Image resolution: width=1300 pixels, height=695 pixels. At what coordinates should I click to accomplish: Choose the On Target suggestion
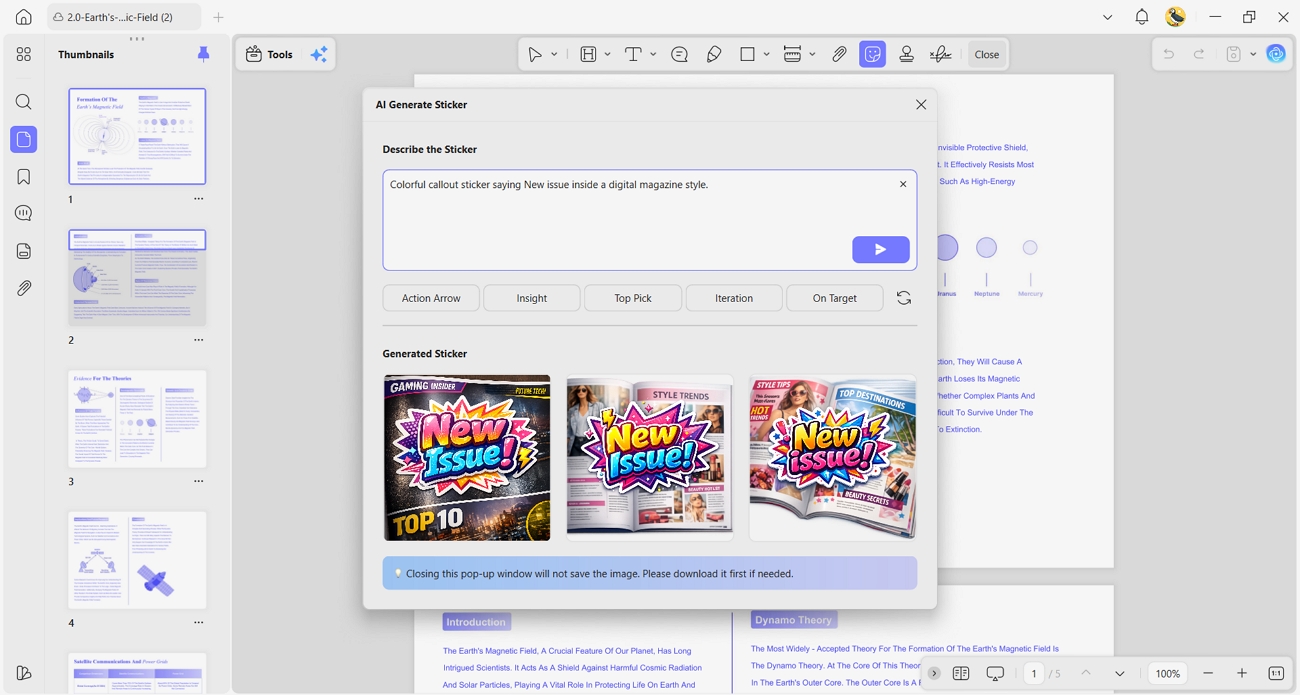tap(835, 298)
